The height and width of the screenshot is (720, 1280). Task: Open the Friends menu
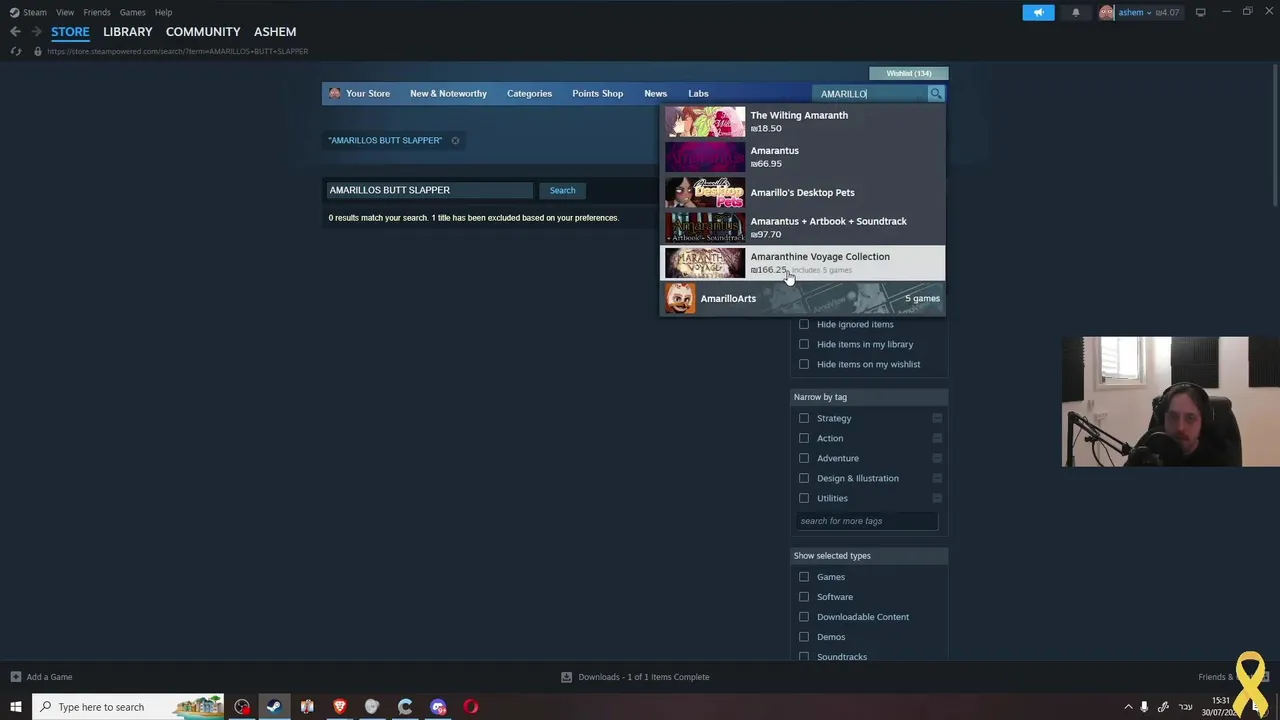click(97, 12)
